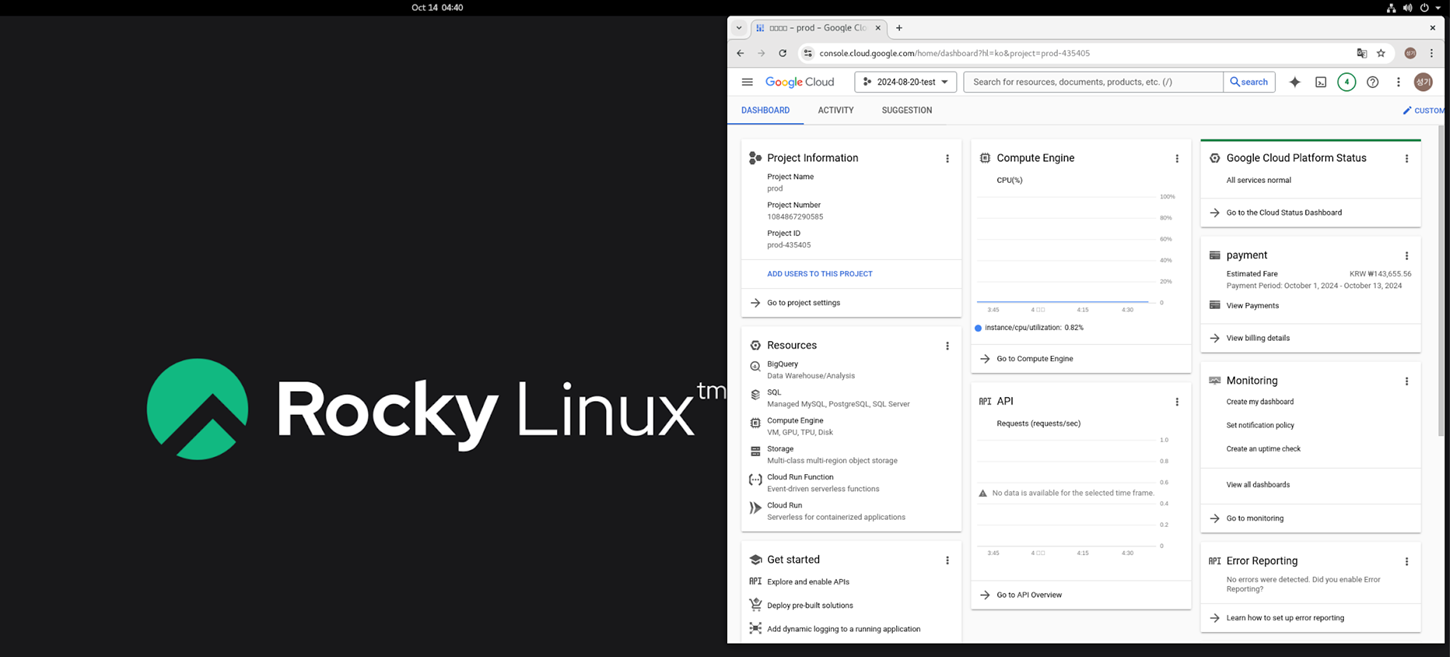
Task: Switch to the ACTIVITY tab
Action: coord(836,110)
